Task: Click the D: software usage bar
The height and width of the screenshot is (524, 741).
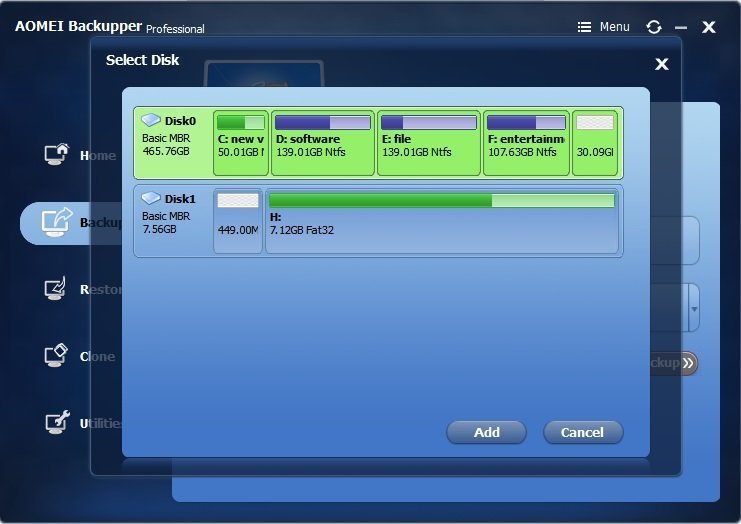Action: click(323, 122)
